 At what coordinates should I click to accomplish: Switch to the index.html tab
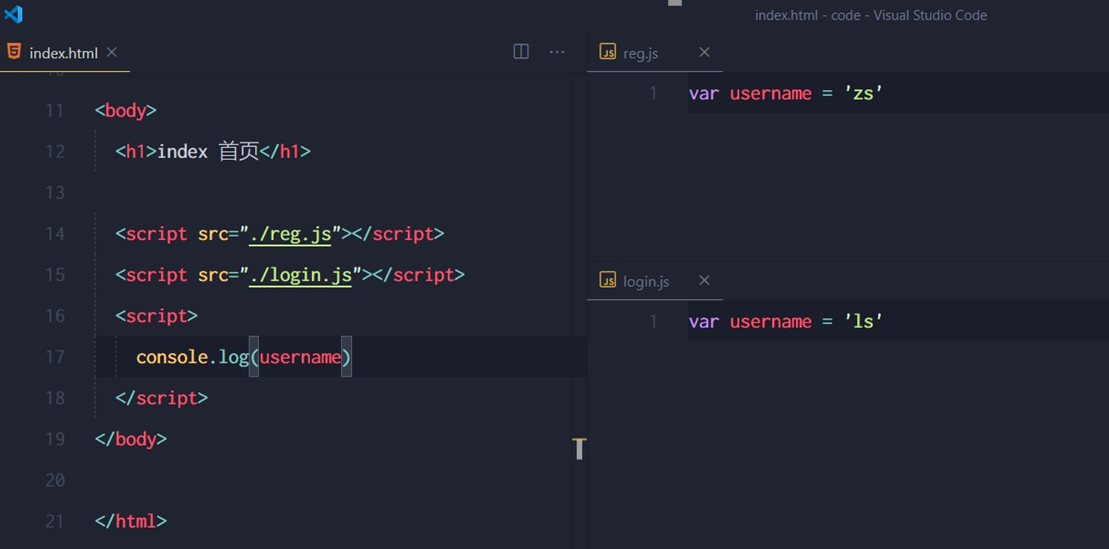63,53
